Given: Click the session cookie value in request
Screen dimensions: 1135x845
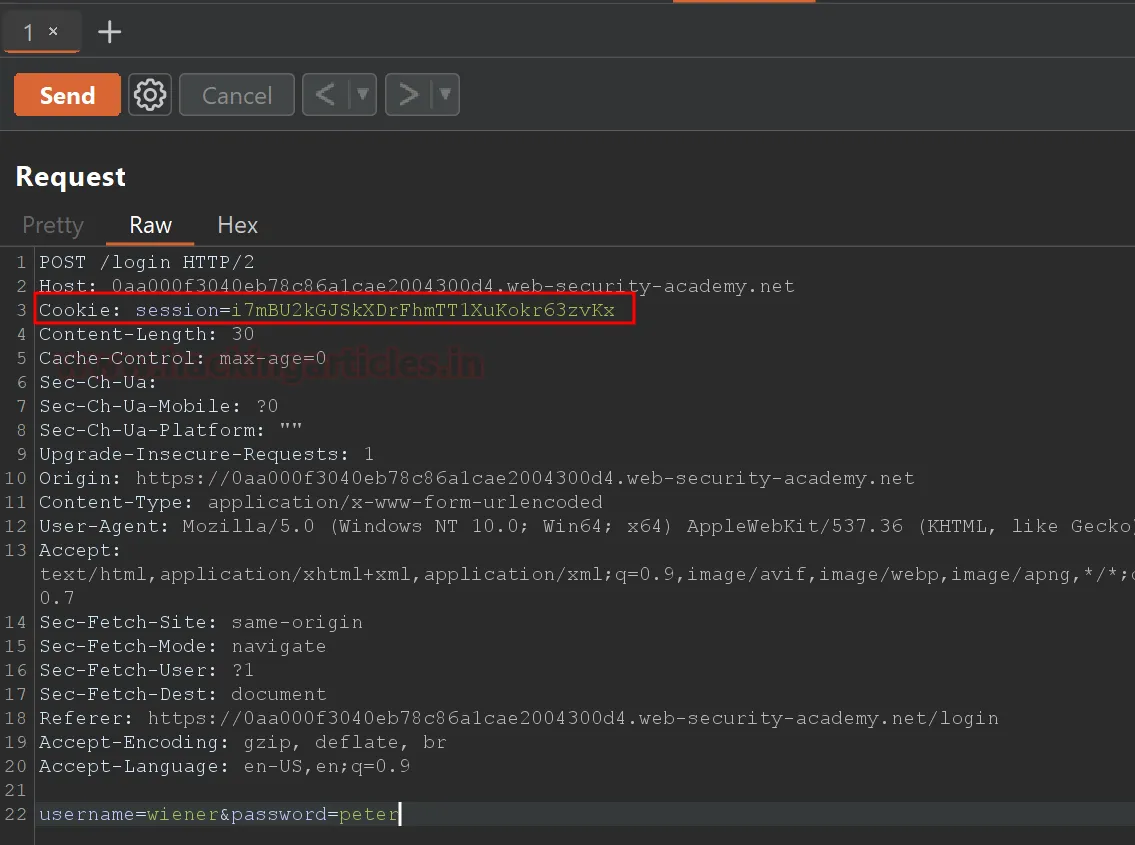Looking at the screenshot, I should [423, 311].
